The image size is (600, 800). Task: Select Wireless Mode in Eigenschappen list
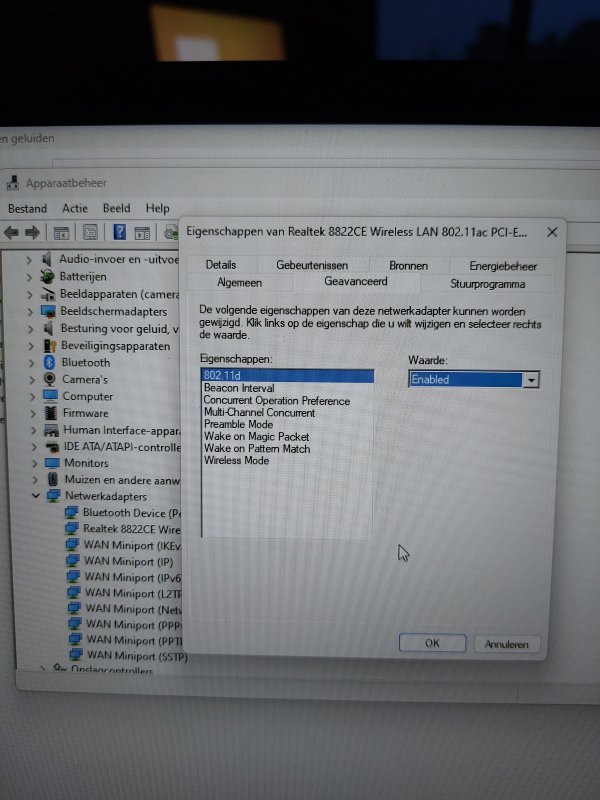point(236,461)
